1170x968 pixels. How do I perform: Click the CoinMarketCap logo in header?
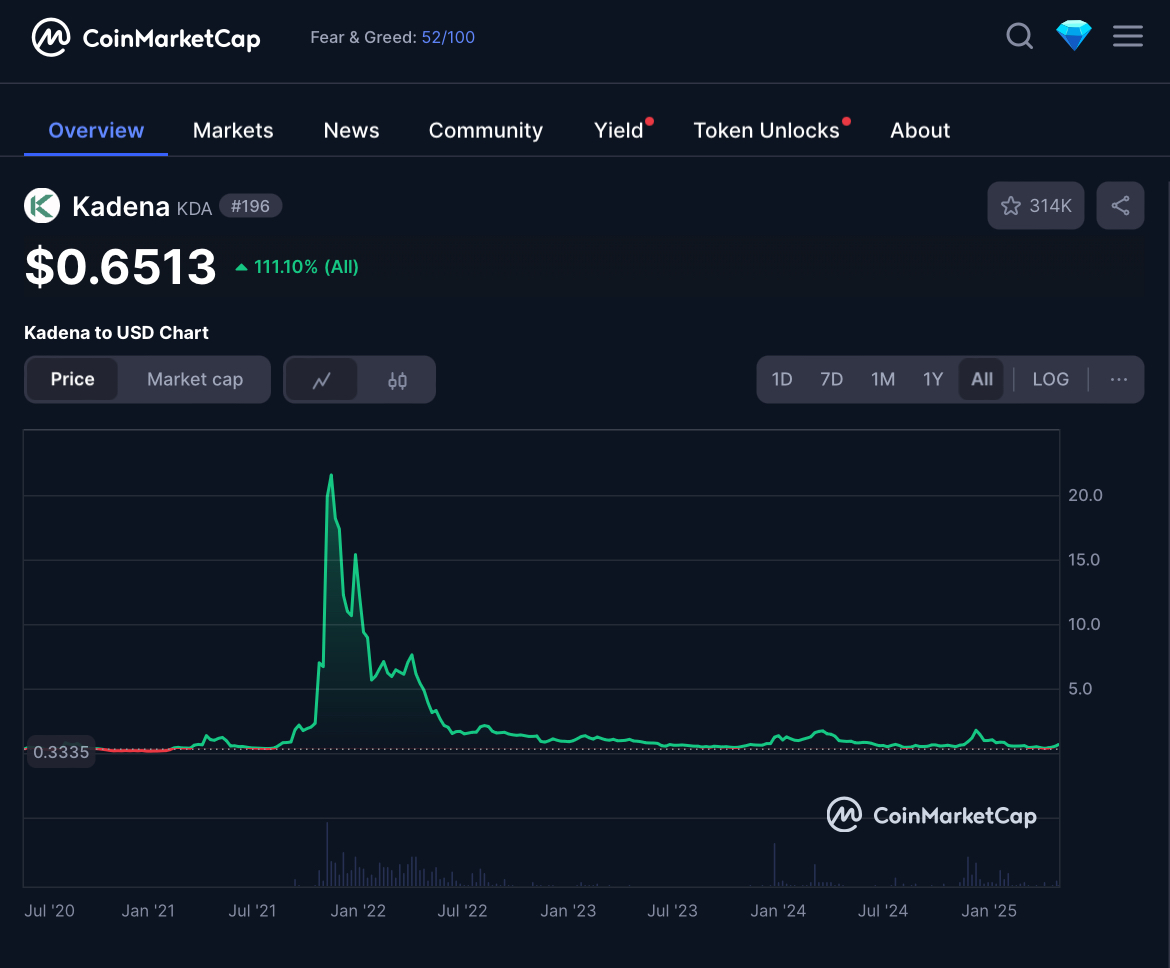[x=146, y=38]
